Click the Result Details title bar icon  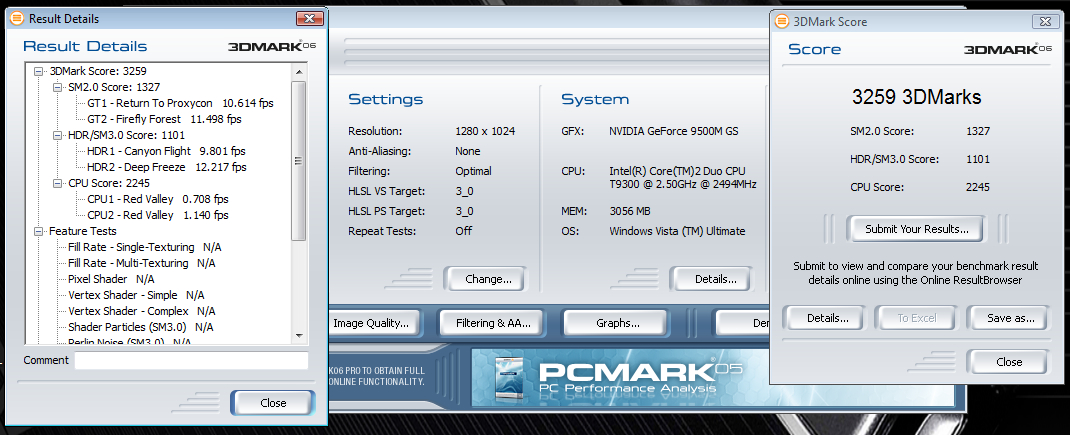(x=15, y=19)
